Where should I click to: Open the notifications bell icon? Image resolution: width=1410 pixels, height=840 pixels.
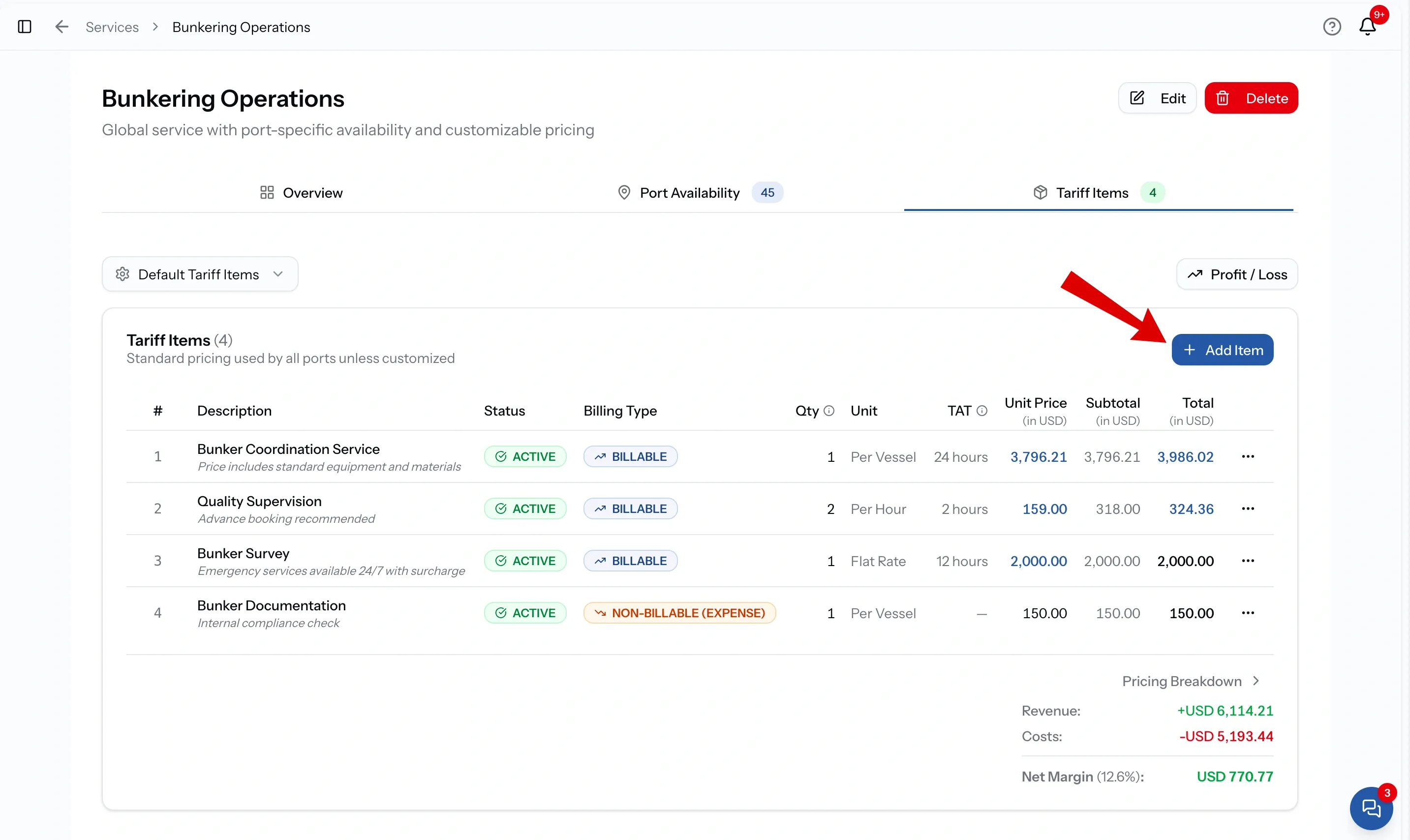[1368, 27]
